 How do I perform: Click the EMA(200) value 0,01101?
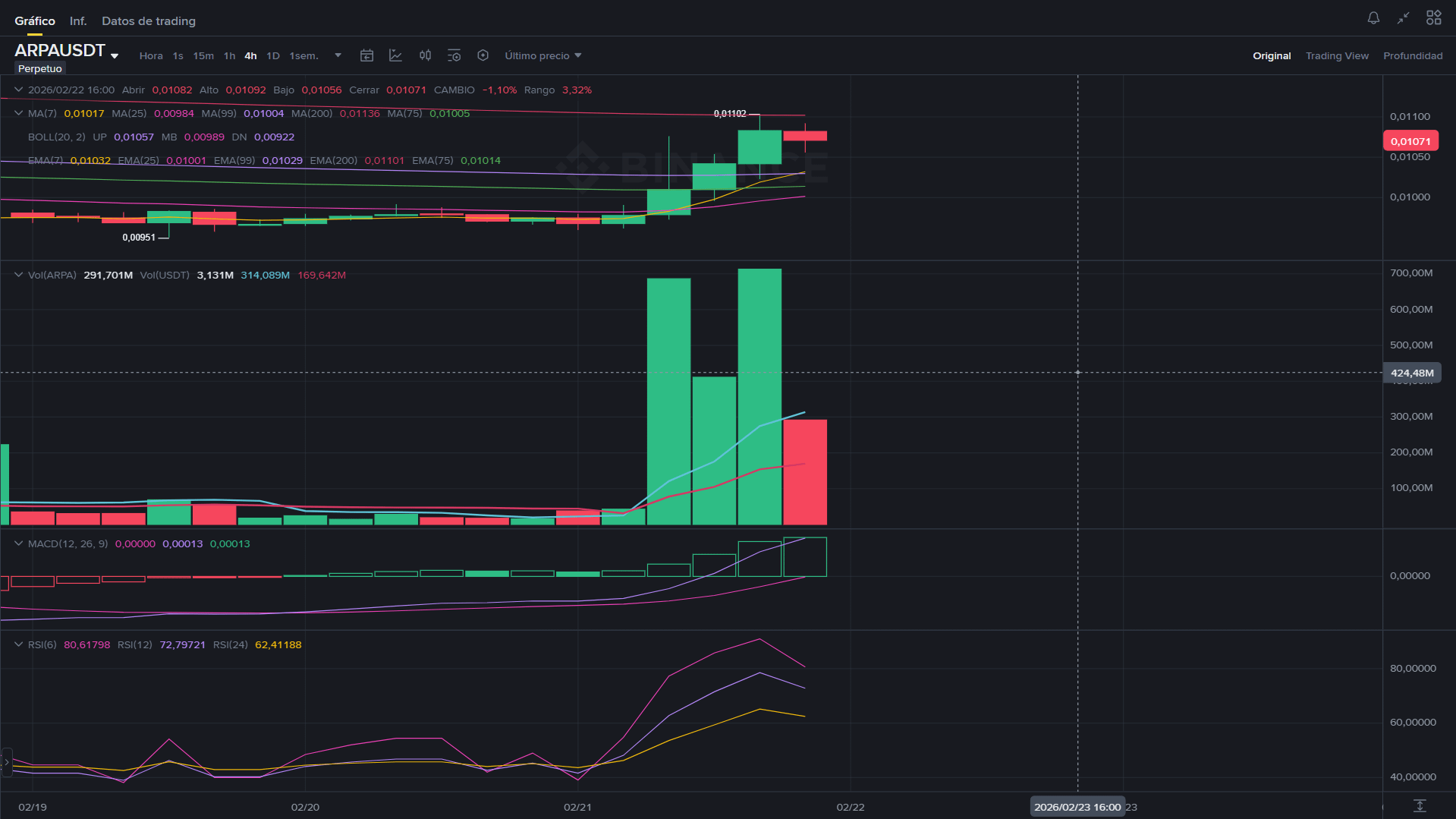click(x=385, y=160)
